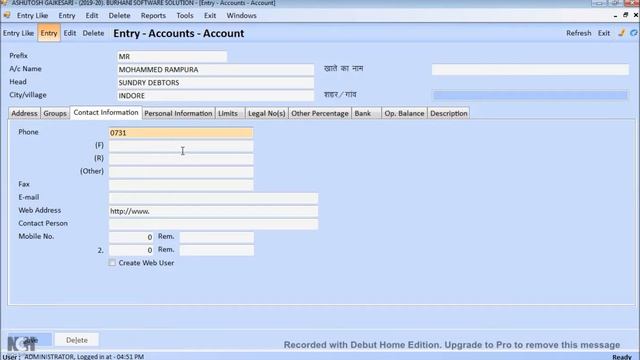Click the inner window minimize button
Screen dimensions: 640x360
coord(615,16)
